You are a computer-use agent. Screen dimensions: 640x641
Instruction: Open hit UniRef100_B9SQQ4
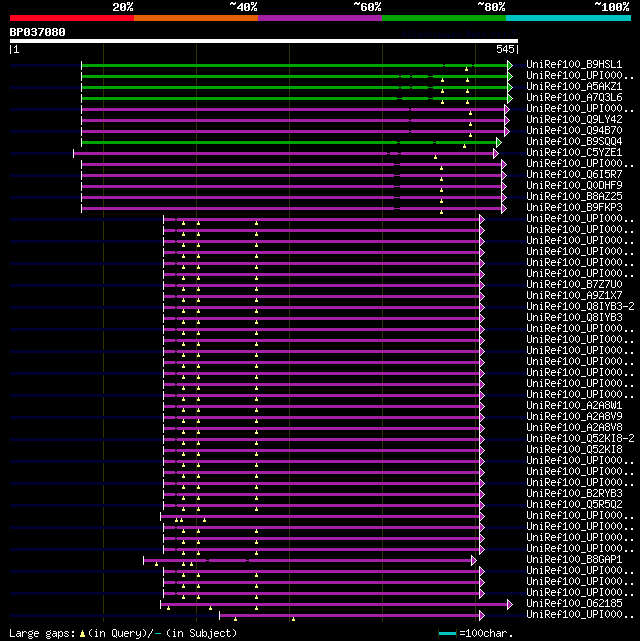pyautogui.click(x=574, y=141)
